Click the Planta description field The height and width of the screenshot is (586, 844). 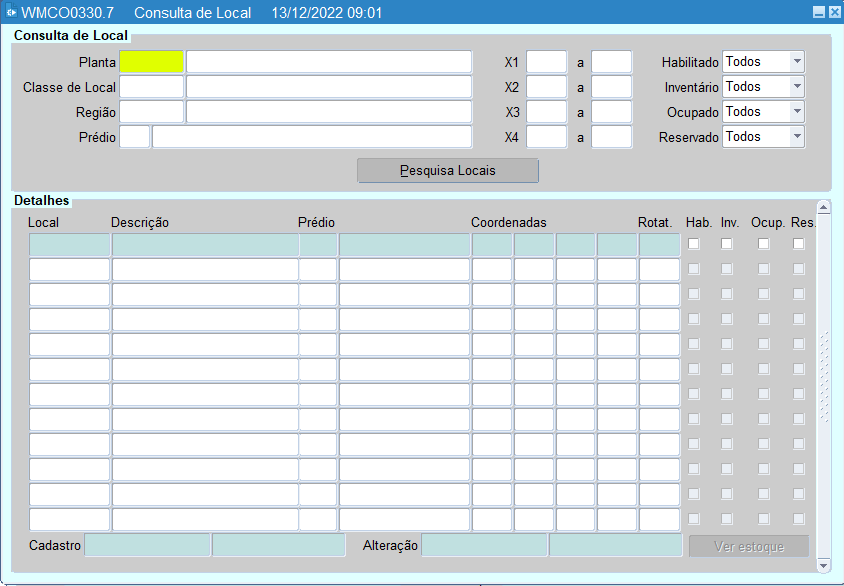pos(329,62)
